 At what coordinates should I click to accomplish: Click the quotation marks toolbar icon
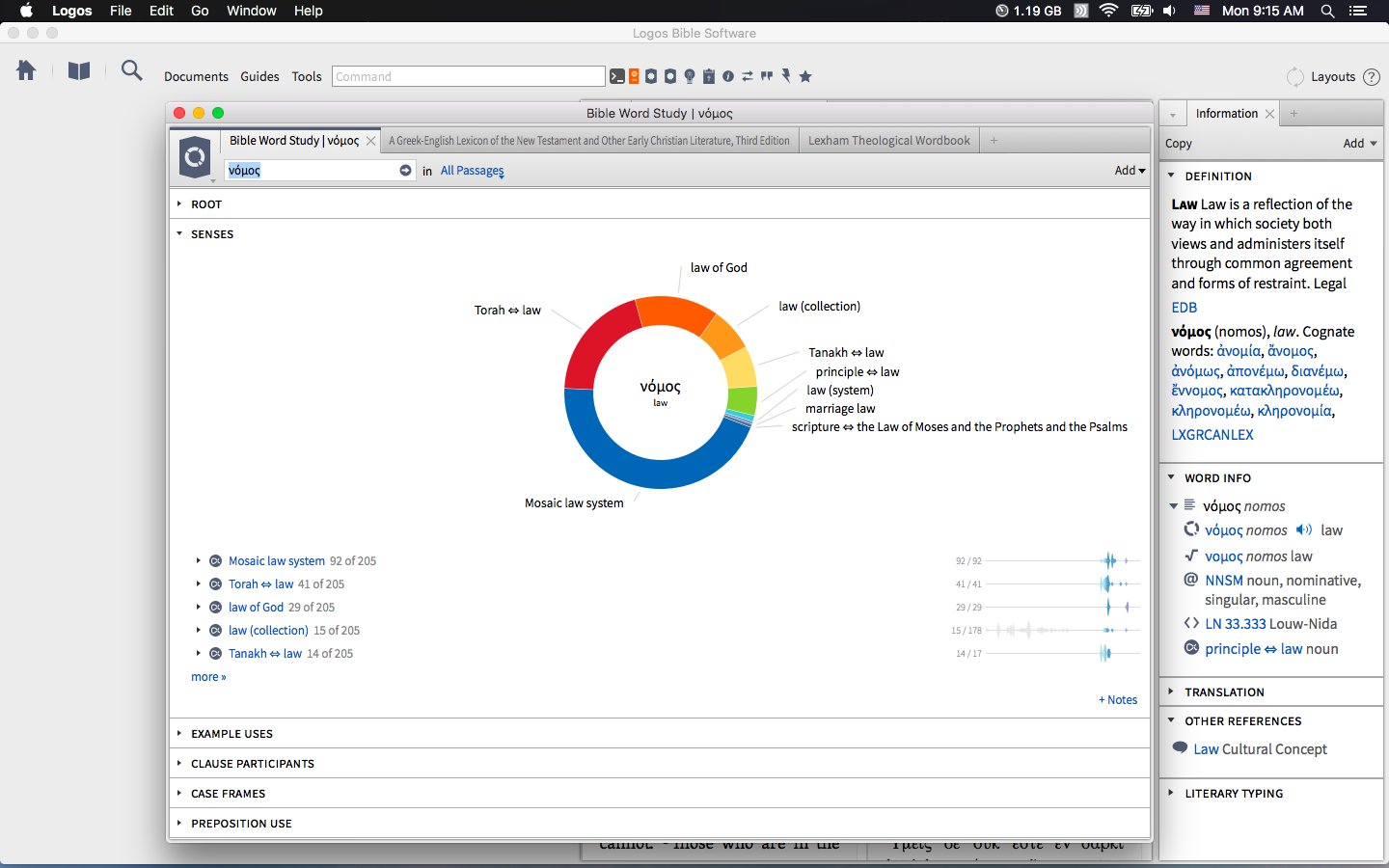click(x=767, y=76)
